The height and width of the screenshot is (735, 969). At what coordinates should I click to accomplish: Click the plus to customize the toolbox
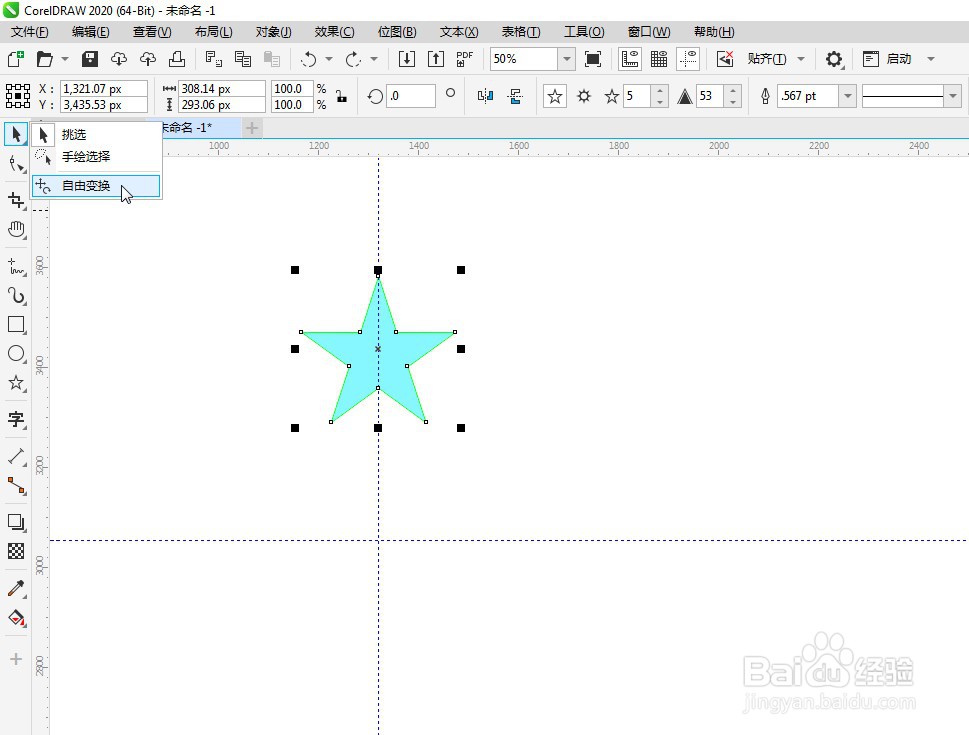click(x=16, y=659)
